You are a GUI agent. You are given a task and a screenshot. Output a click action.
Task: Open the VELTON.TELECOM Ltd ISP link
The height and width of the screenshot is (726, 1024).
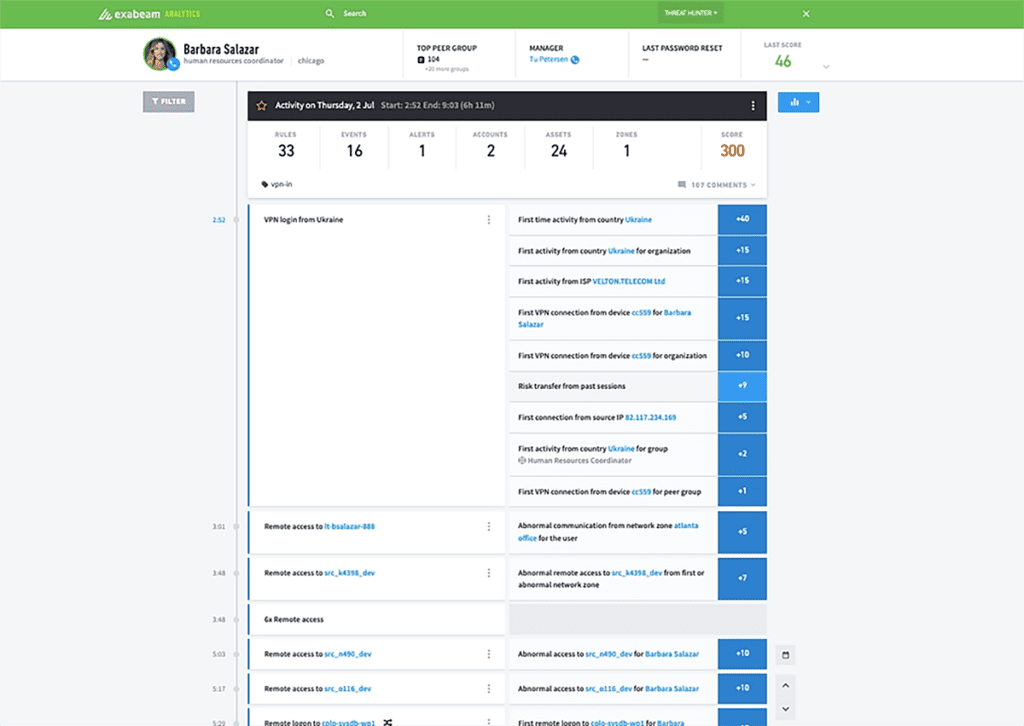pyautogui.click(x=628, y=281)
